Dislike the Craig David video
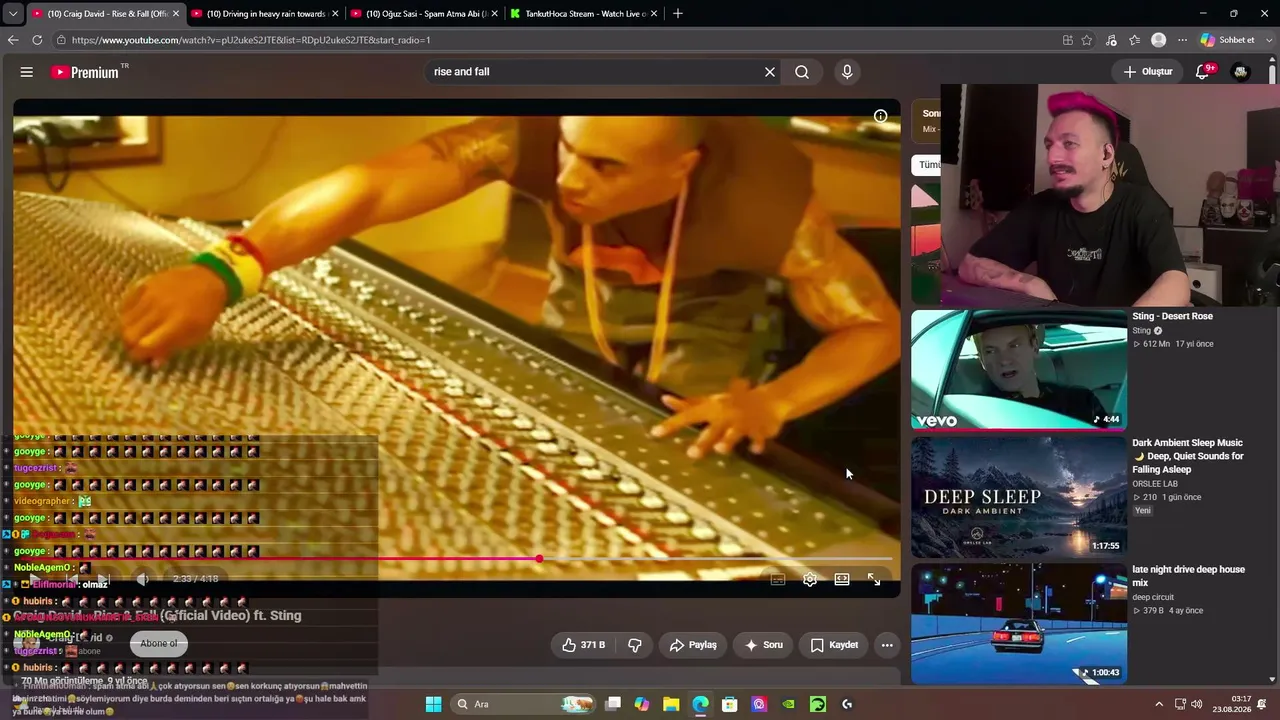Screen dimensions: 1280x720 point(634,645)
